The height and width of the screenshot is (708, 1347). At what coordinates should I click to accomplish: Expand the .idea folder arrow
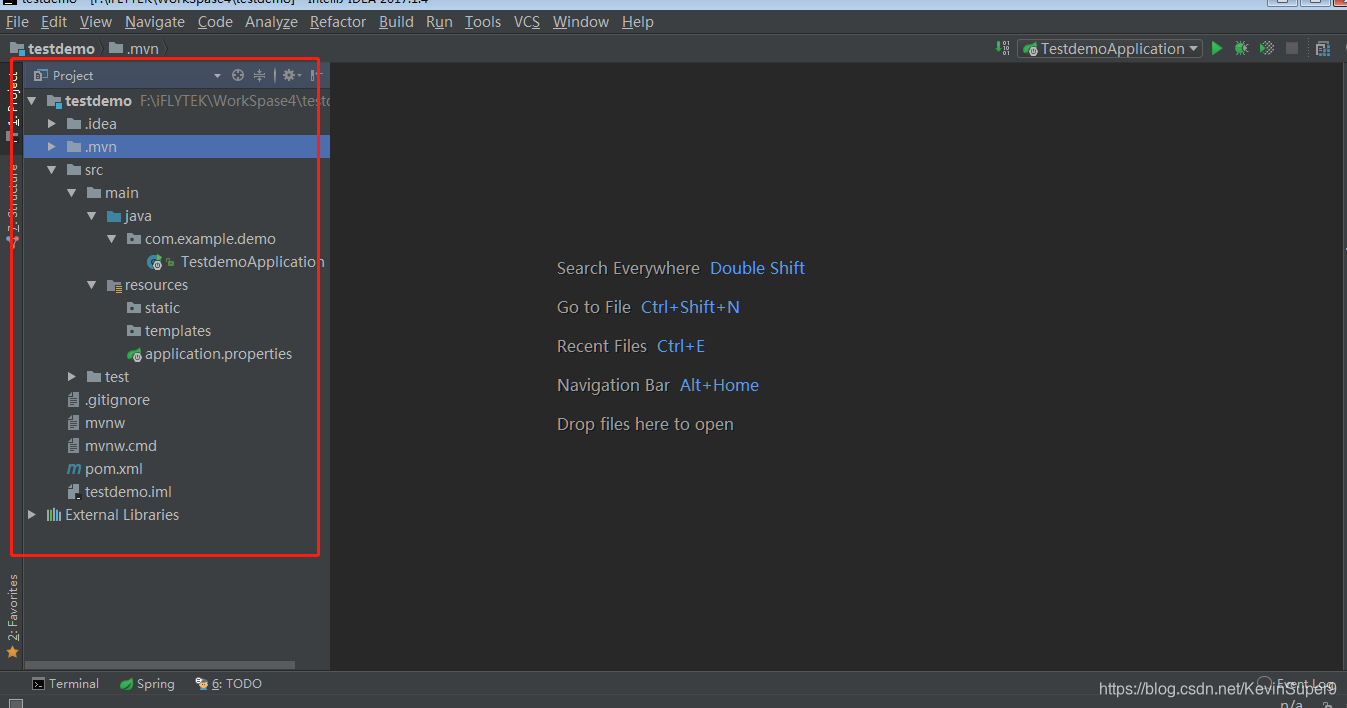[52, 124]
